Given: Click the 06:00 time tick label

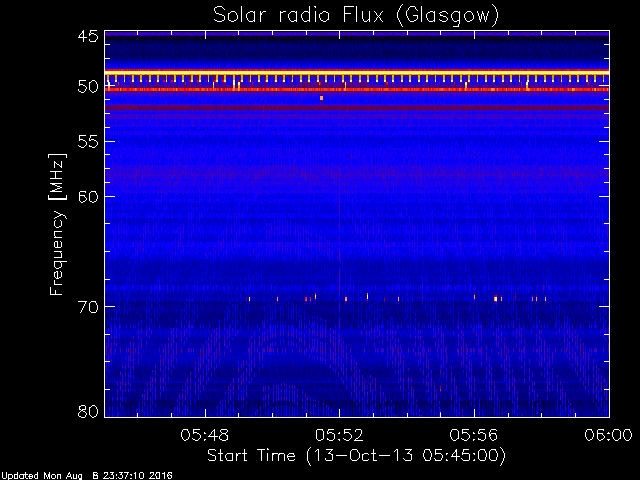Looking at the screenshot, I should click(609, 435).
